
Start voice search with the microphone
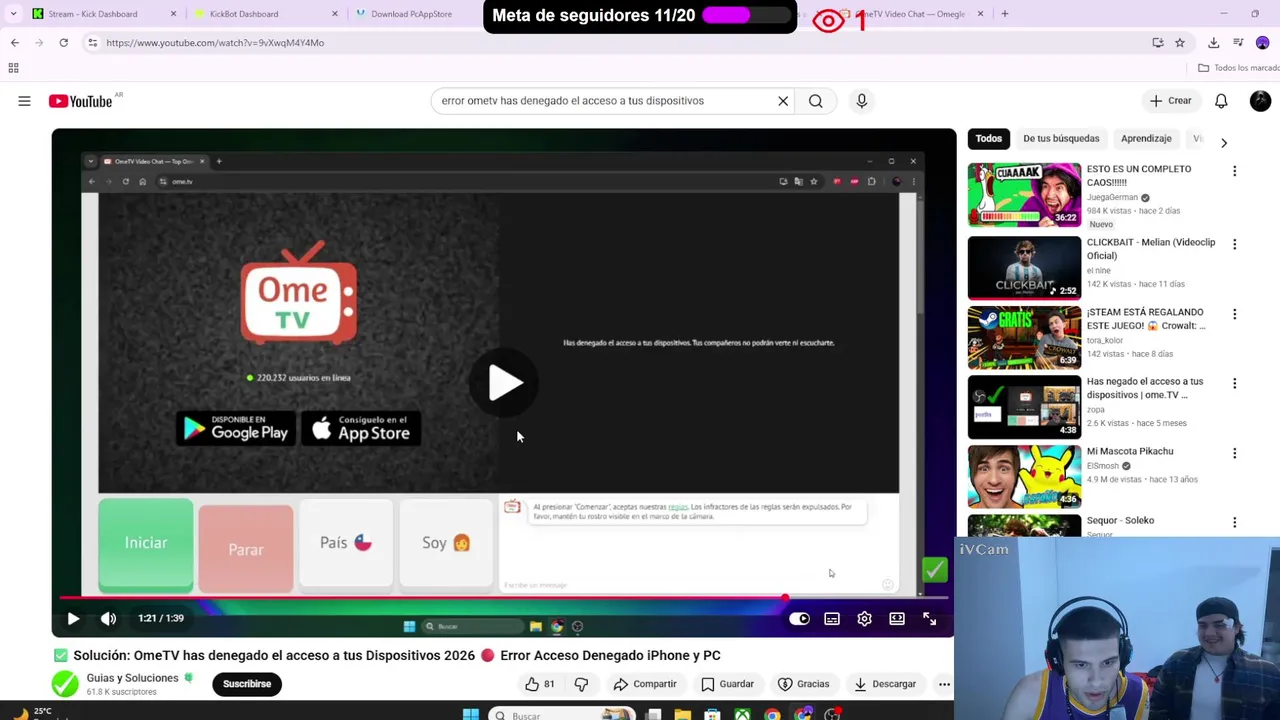pyautogui.click(x=861, y=101)
